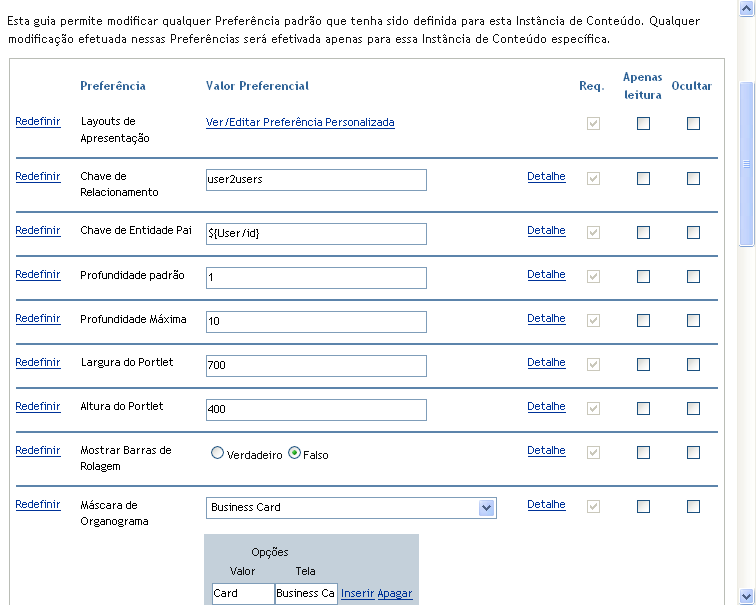
Task: Click Ver/Editar Preferência Personalizada link
Action: click(300, 123)
